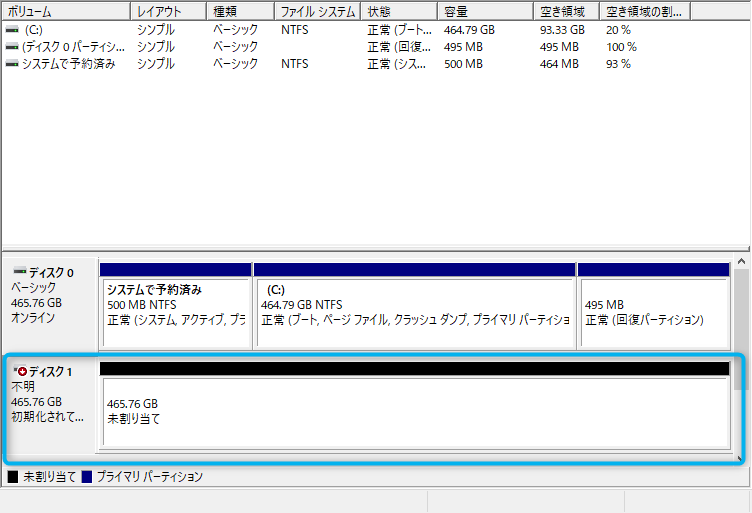
Task: Click the disk pane vertical scrollbar thumb
Action: pyautogui.click(x=740, y=331)
